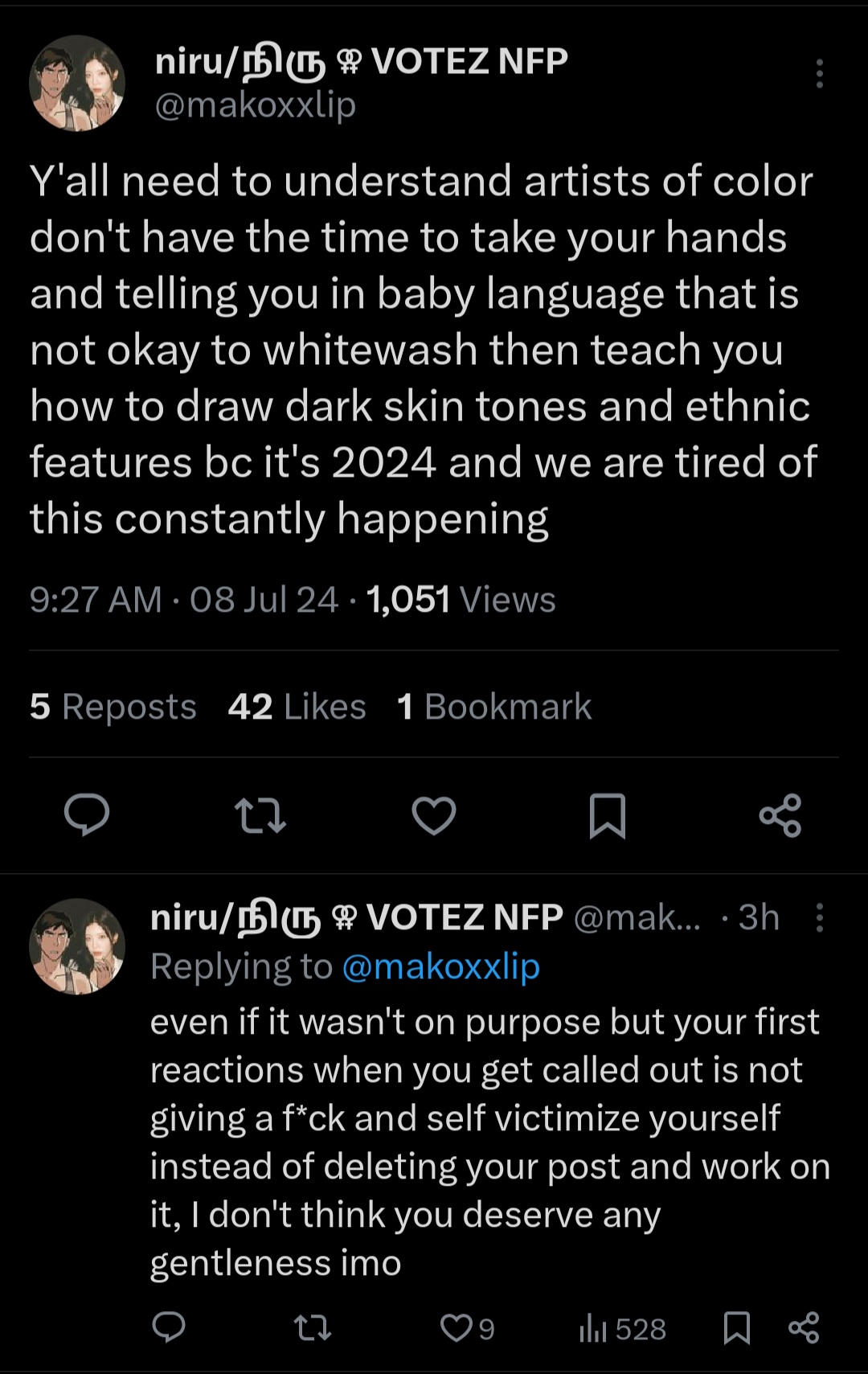Open the main tweet's three-dot menu
This screenshot has width=868, height=1374.
pos(819,73)
